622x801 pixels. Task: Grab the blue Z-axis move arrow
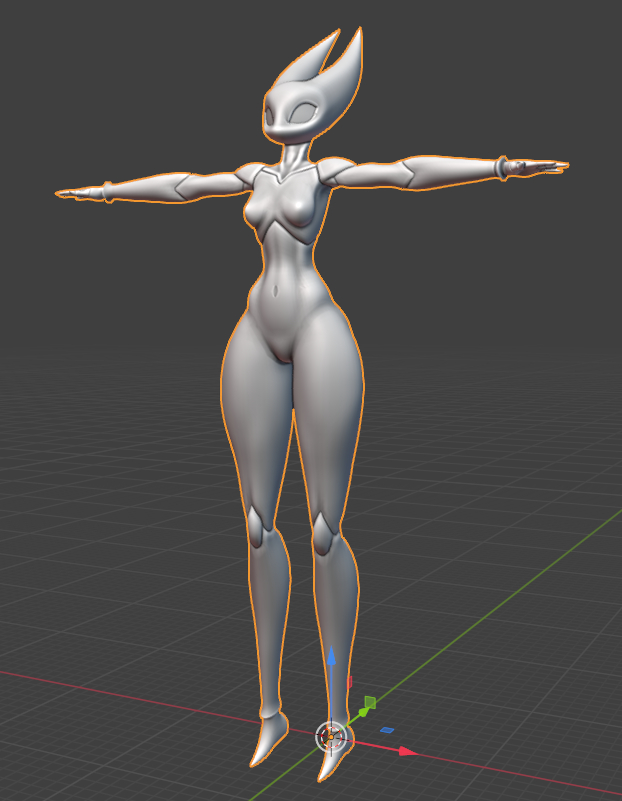pos(332,658)
